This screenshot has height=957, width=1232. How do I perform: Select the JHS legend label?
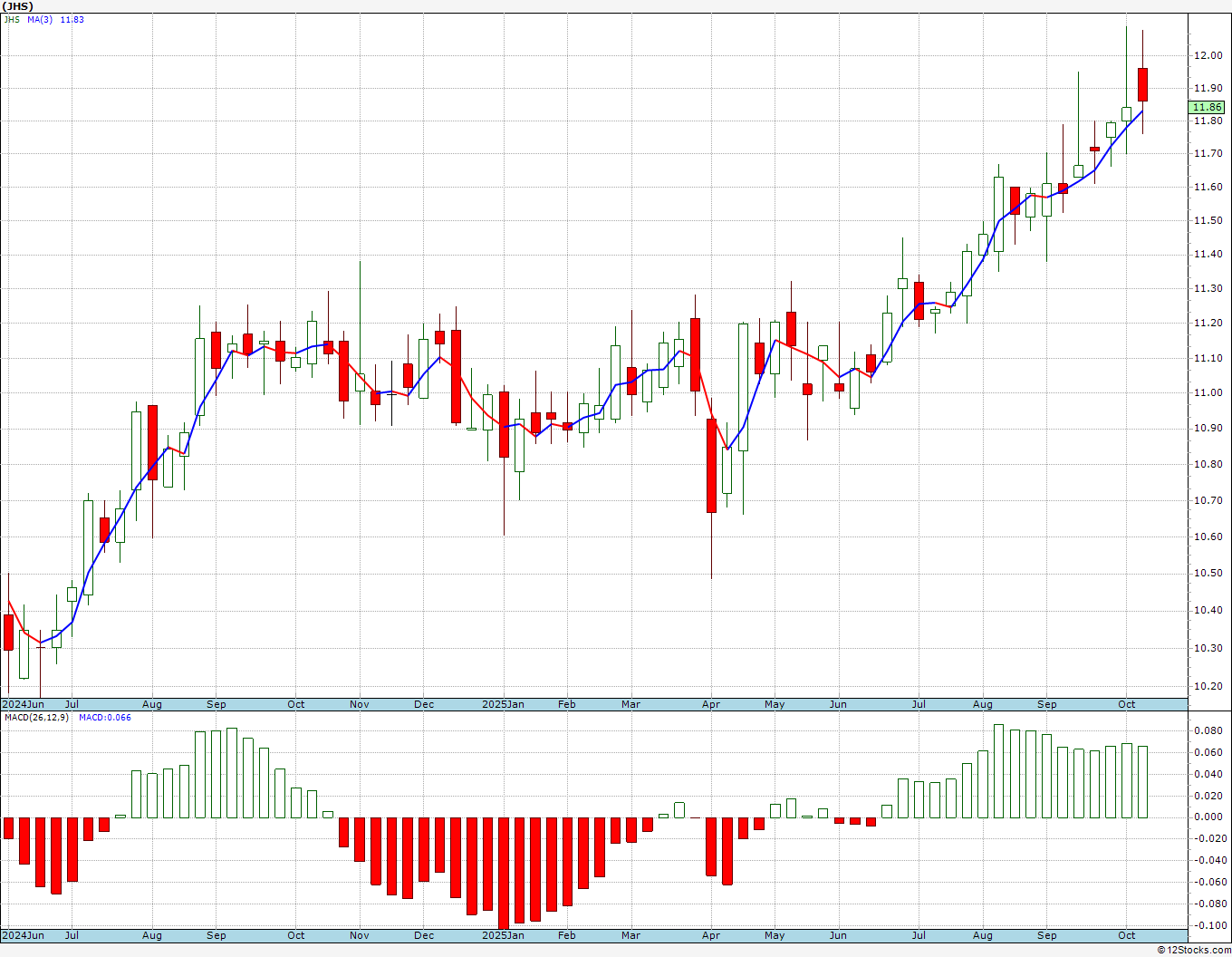point(12,19)
